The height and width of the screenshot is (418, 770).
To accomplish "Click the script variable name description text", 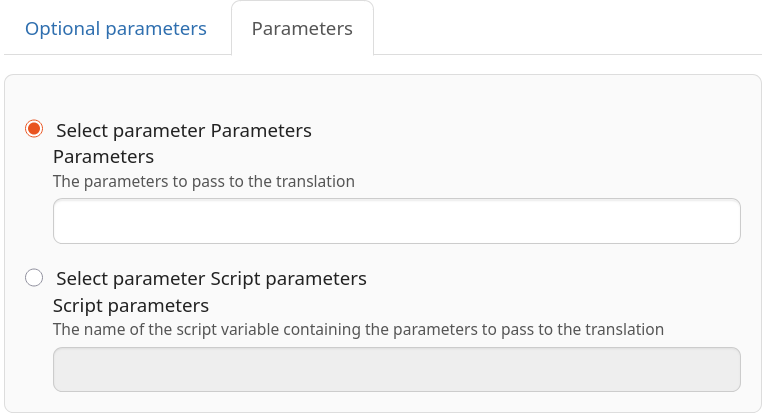I will [358, 329].
